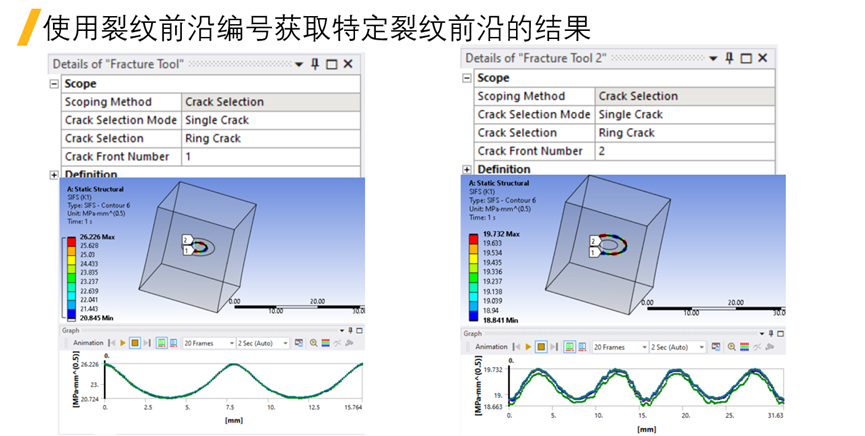Click the blue legend swatch at 18.841 Min
The image size is (865, 436).
(x=473, y=316)
